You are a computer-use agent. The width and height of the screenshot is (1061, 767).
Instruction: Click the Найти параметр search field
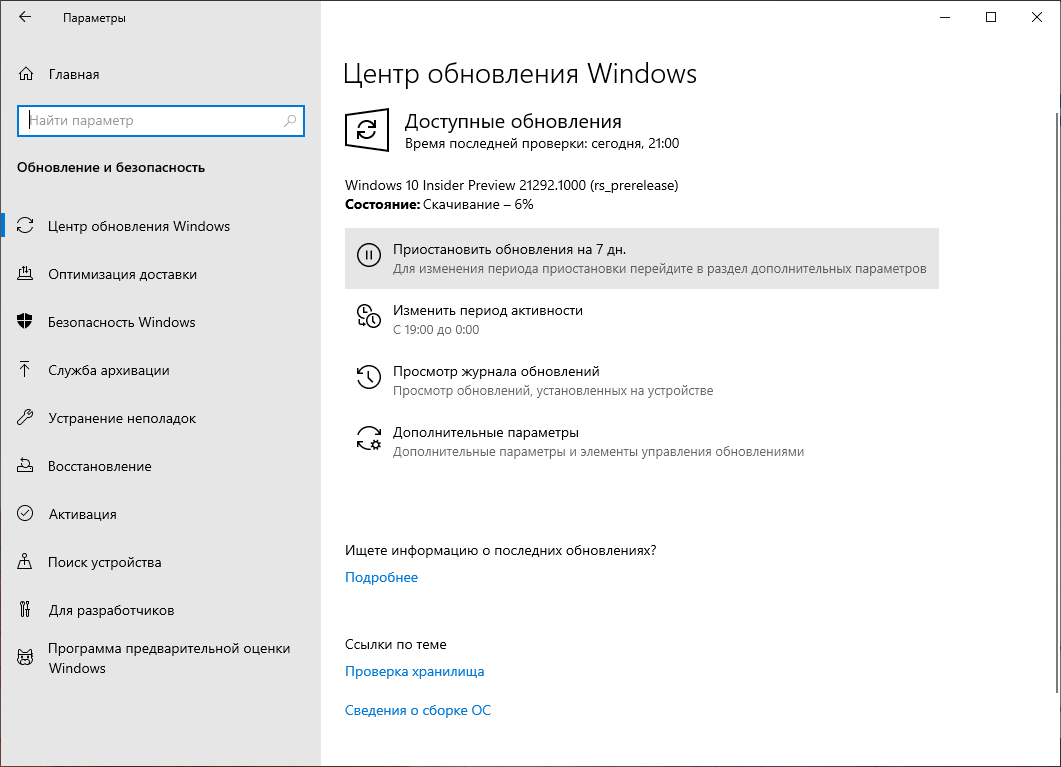160,121
